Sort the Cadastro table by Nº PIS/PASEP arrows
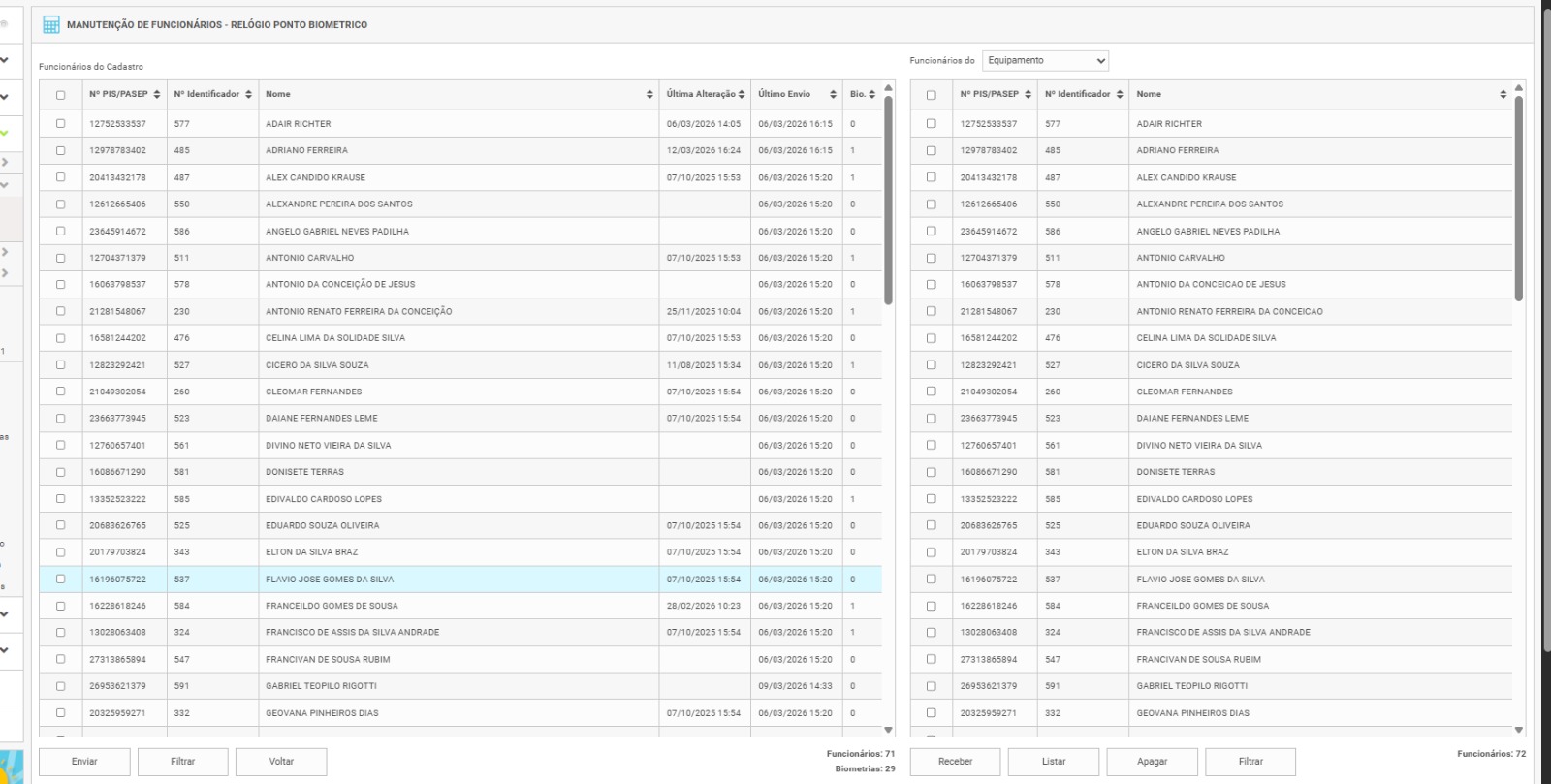 (157, 95)
